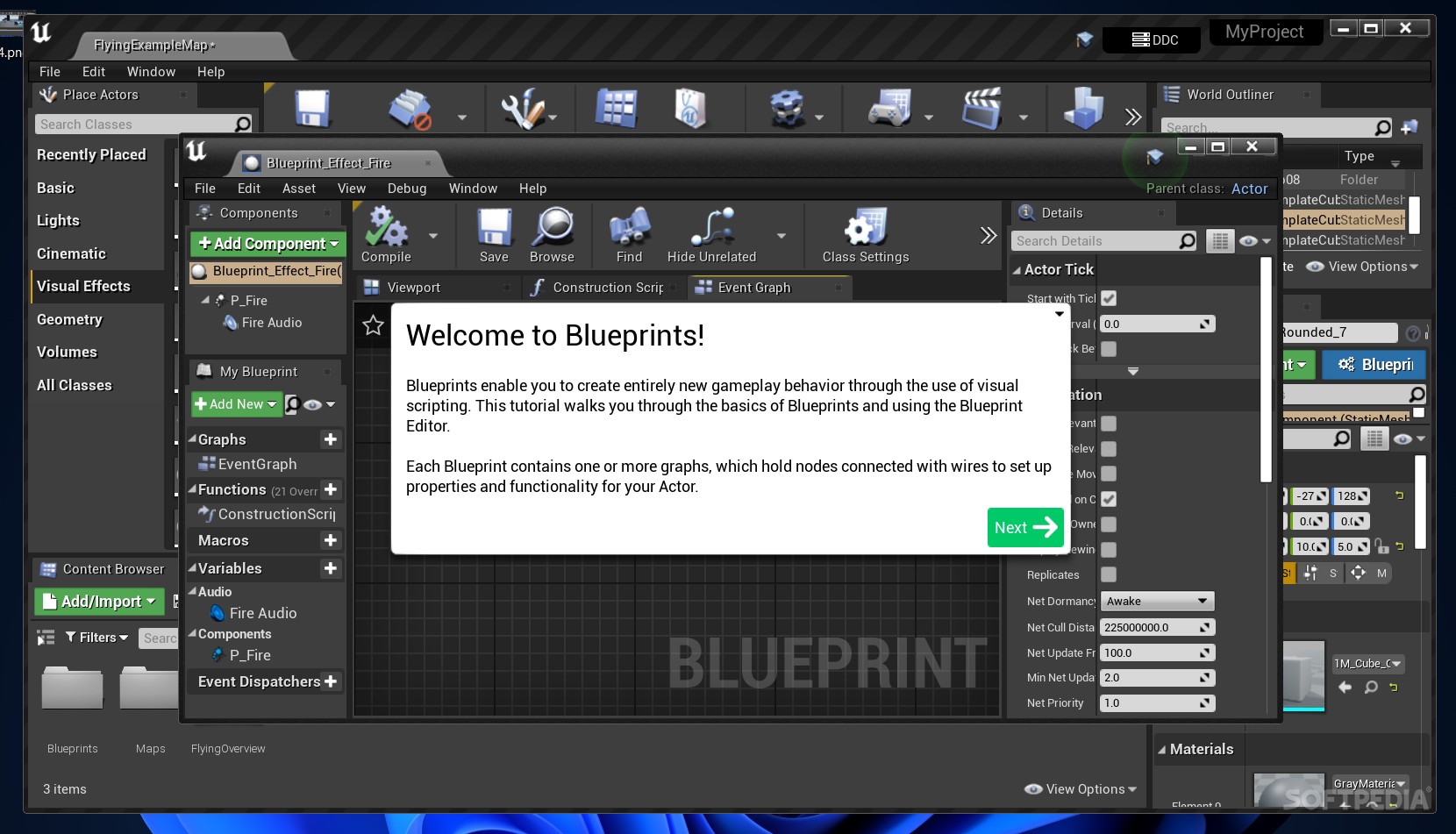Toggle checkbox next to Tick Be row

pos(1109,349)
